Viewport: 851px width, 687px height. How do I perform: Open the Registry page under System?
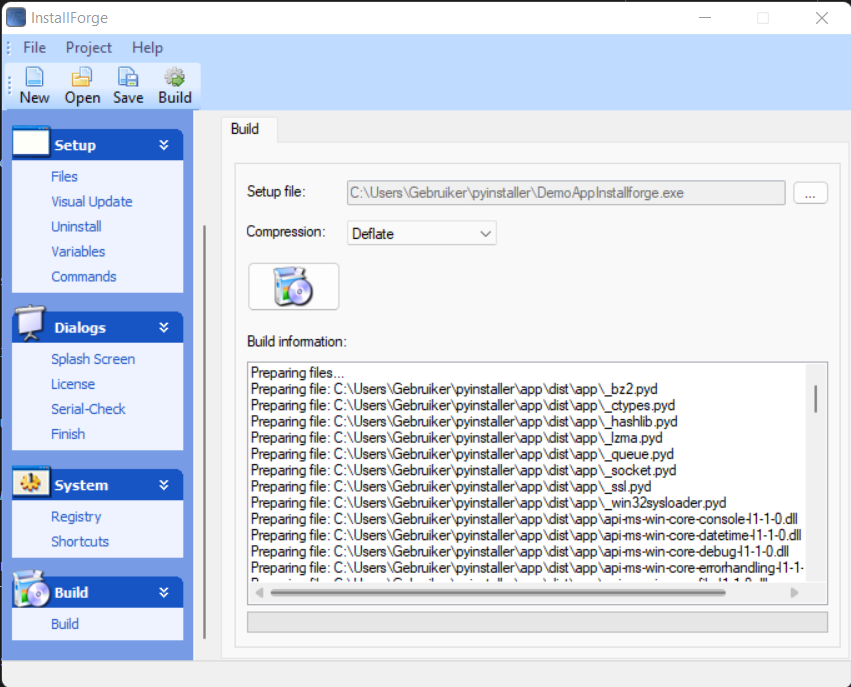tap(76, 516)
